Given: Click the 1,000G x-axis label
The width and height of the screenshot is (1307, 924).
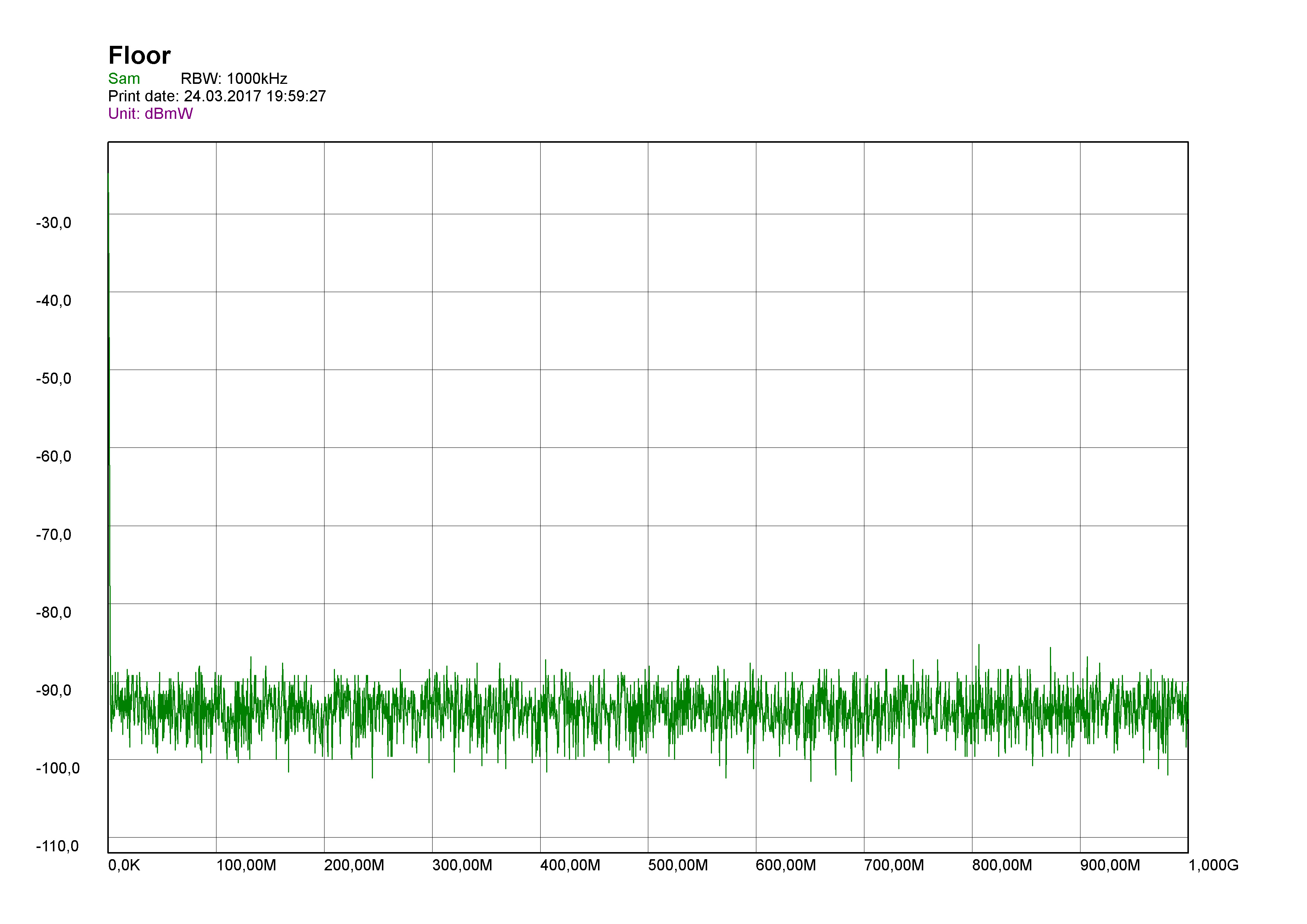Looking at the screenshot, I should tap(1213, 866).
